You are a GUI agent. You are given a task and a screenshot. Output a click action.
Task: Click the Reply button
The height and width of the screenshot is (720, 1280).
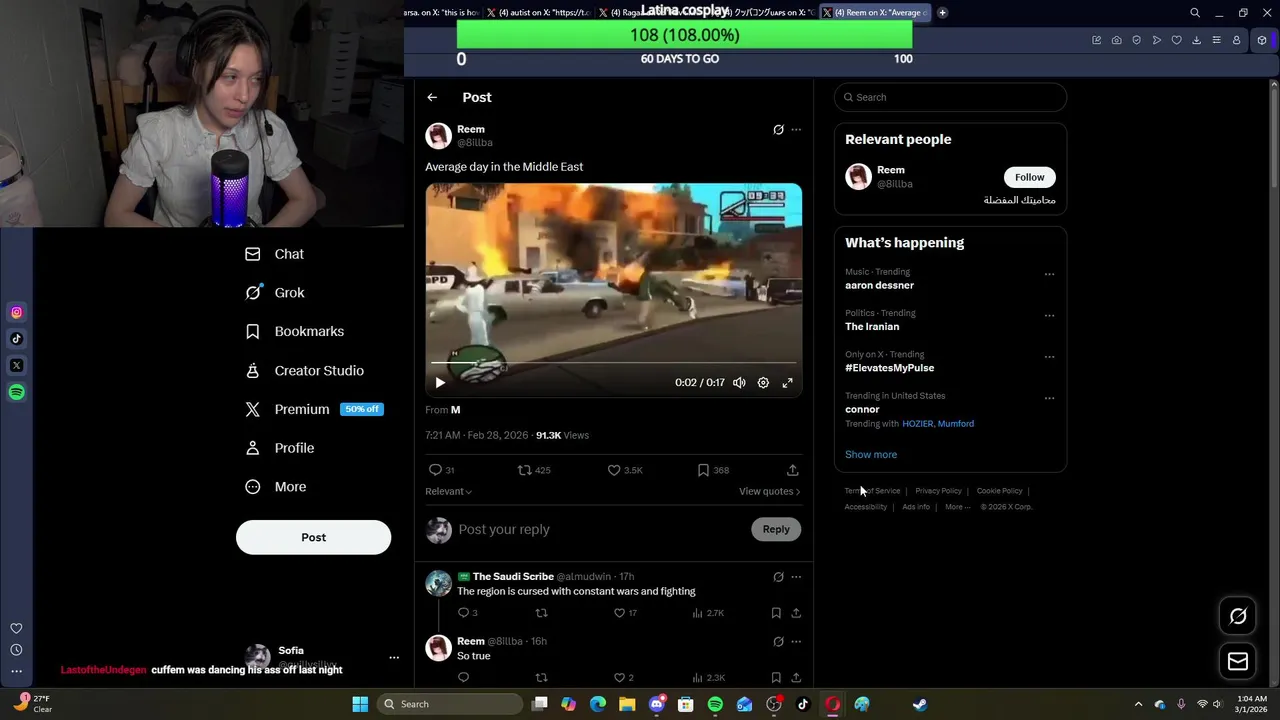(x=776, y=529)
